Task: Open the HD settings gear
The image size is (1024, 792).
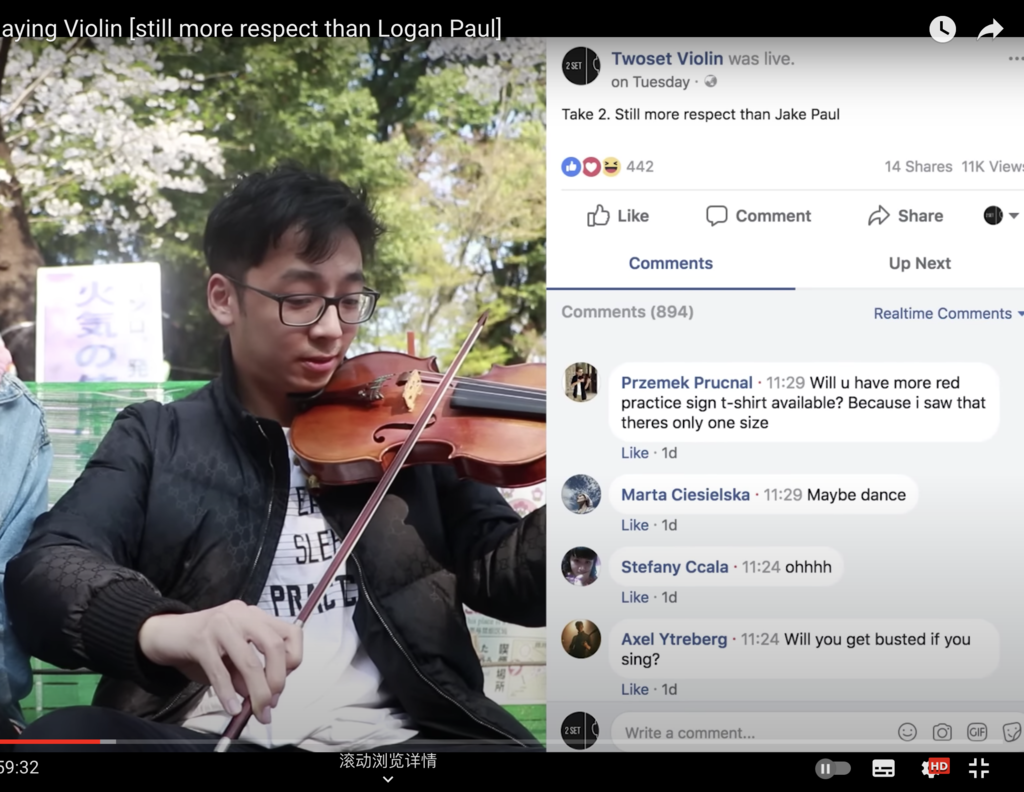Action: click(x=933, y=768)
